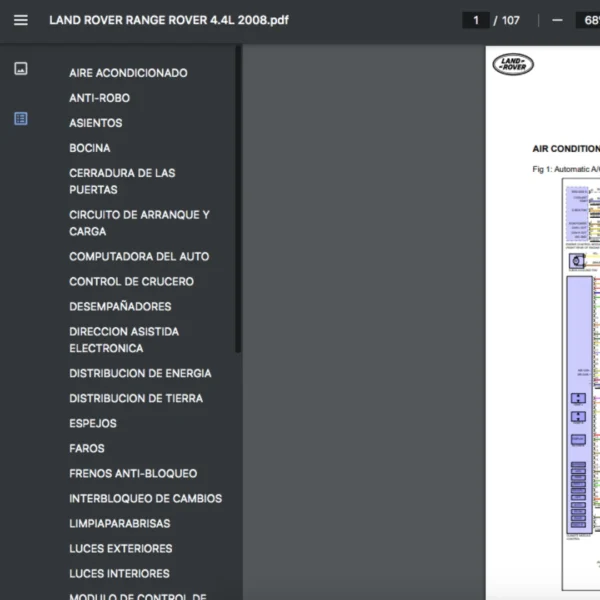Switch to the page thumbnails view icon

coord(21,69)
